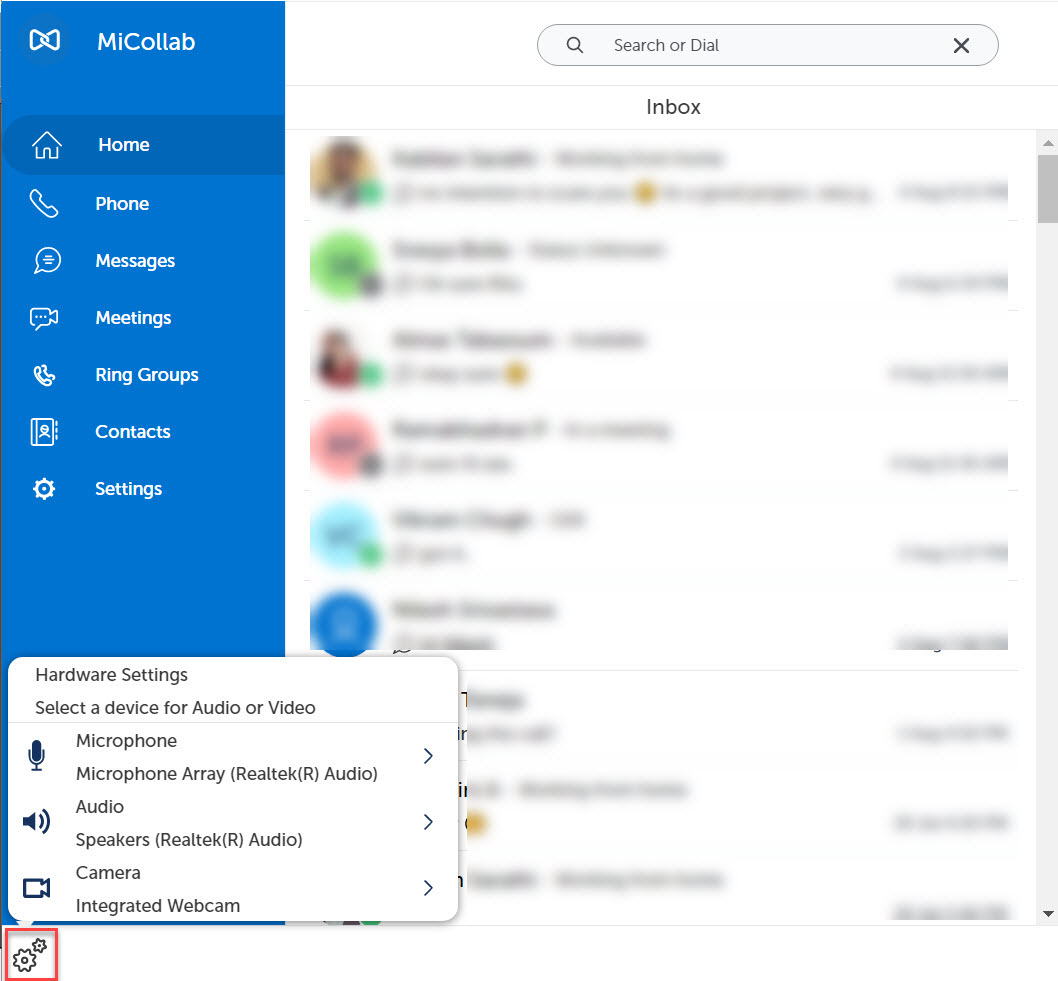
Task: Click the Meetings video chat icon
Action: 45,318
